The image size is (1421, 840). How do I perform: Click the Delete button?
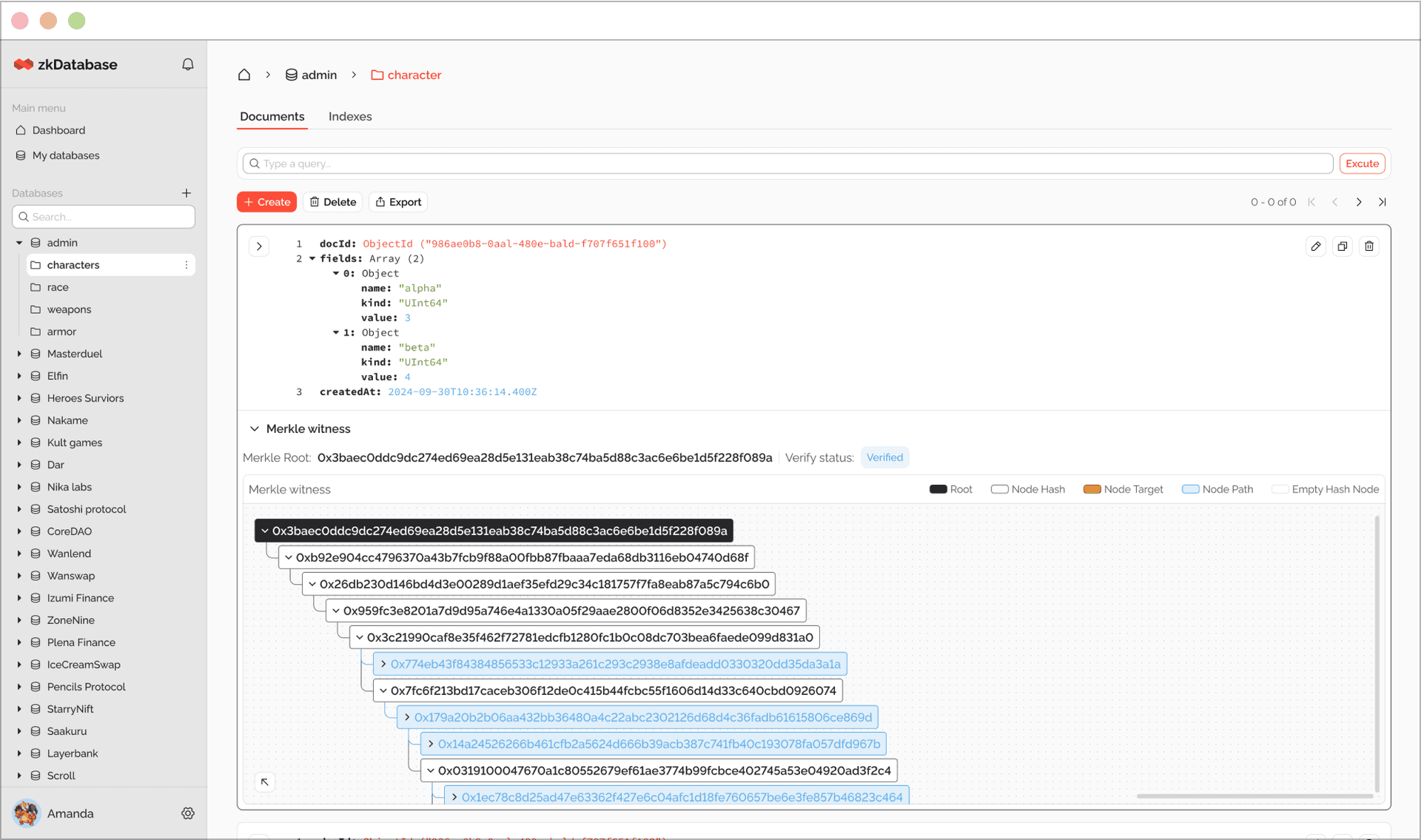click(332, 202)
